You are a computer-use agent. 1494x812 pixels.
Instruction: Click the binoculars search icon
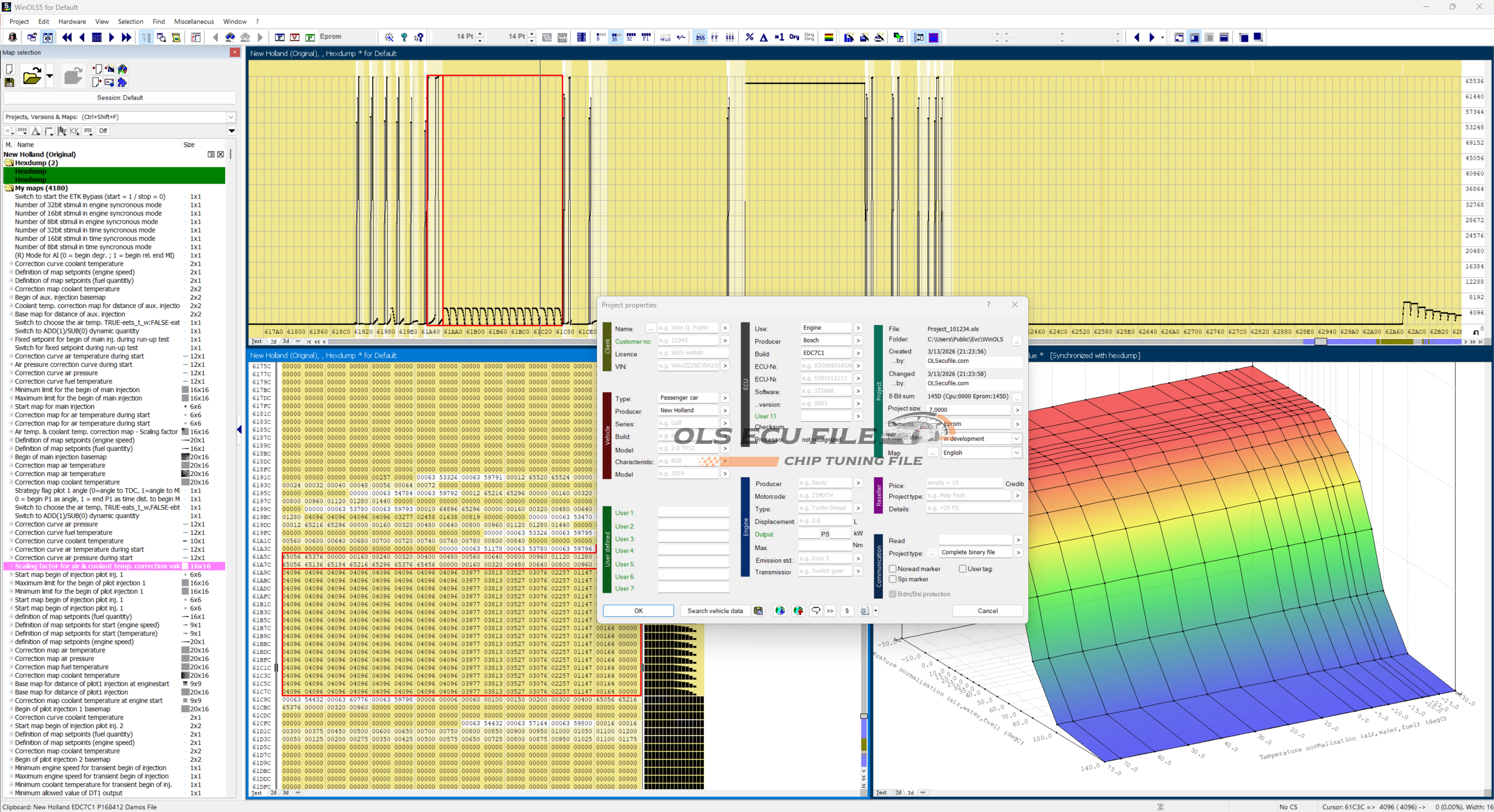[230, 37]
